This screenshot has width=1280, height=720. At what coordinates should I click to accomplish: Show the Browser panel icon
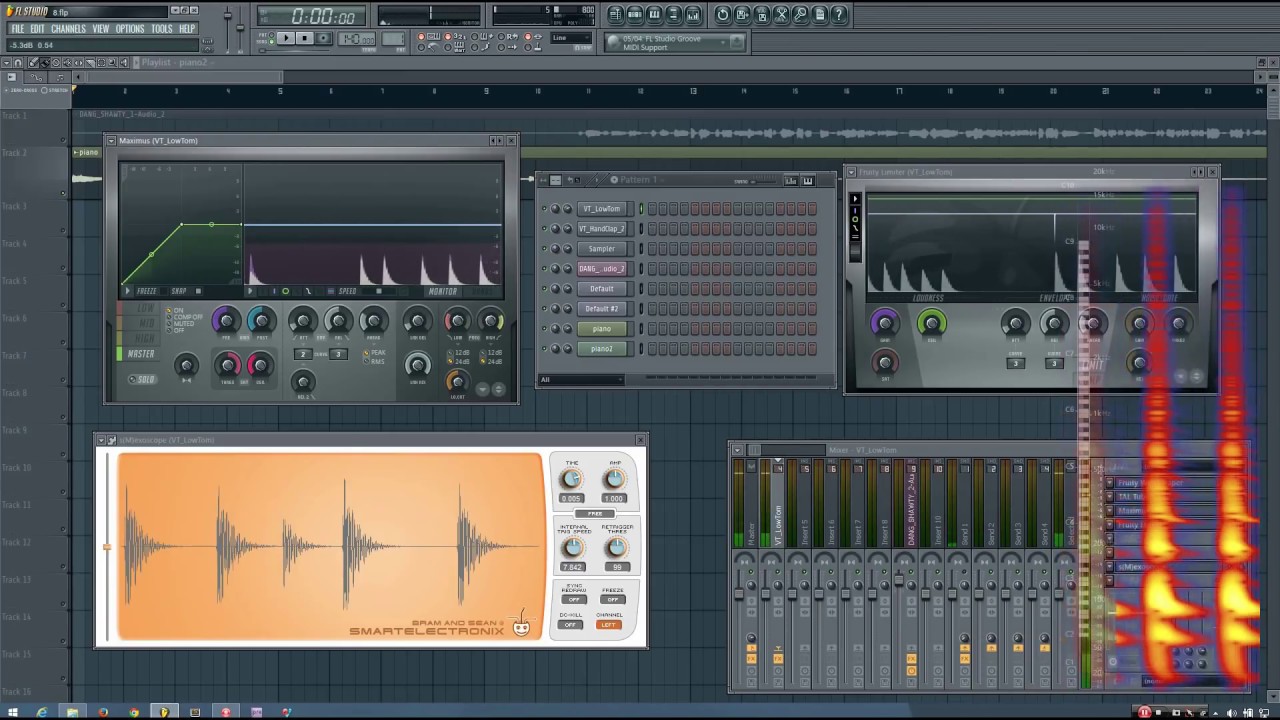673,14
